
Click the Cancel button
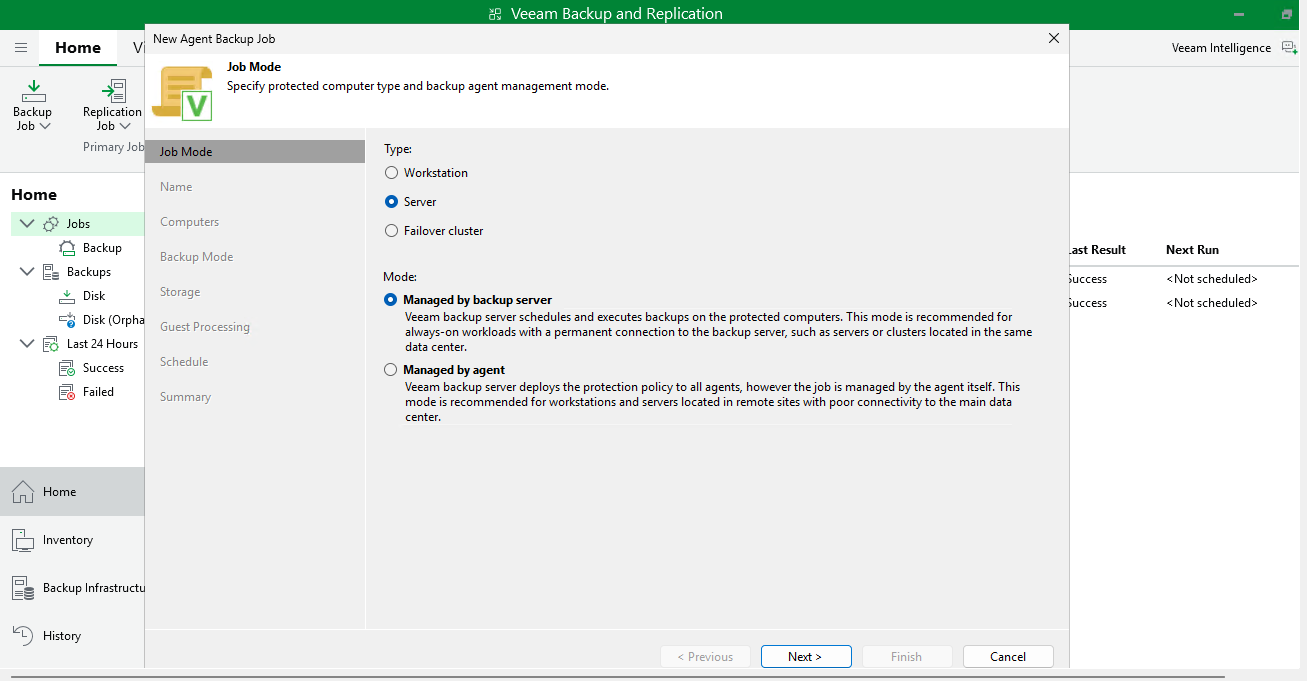pyautogui.click(x=1008, y=657)
